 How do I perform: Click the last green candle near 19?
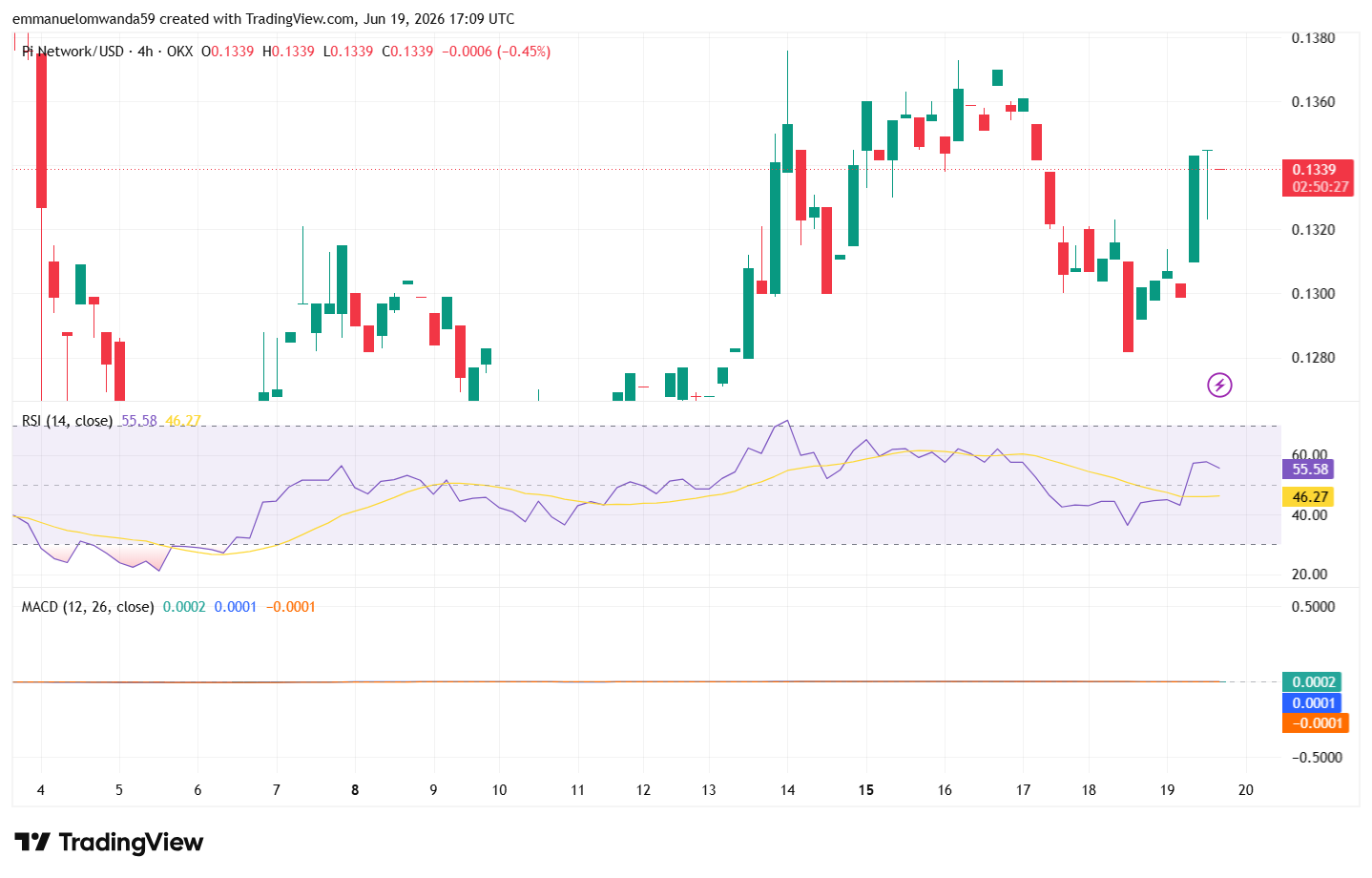pyautogui.click(x=1194, y=208)
